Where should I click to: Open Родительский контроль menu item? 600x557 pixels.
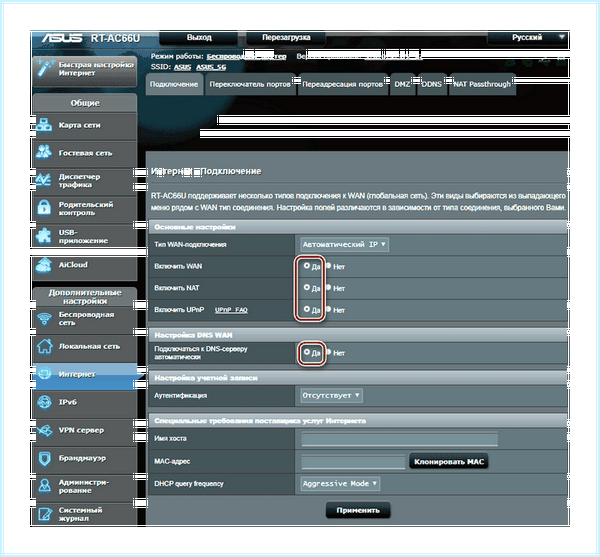[x=85, y=208]
